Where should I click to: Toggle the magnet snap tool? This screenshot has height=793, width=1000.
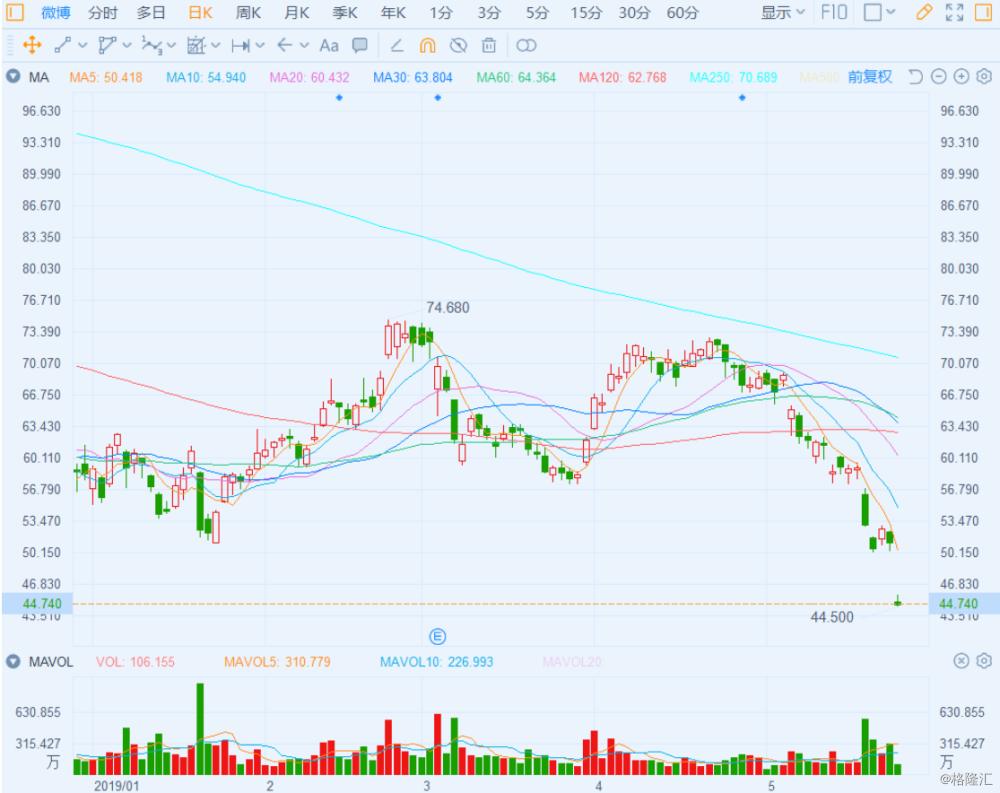(x=428, y=45)
